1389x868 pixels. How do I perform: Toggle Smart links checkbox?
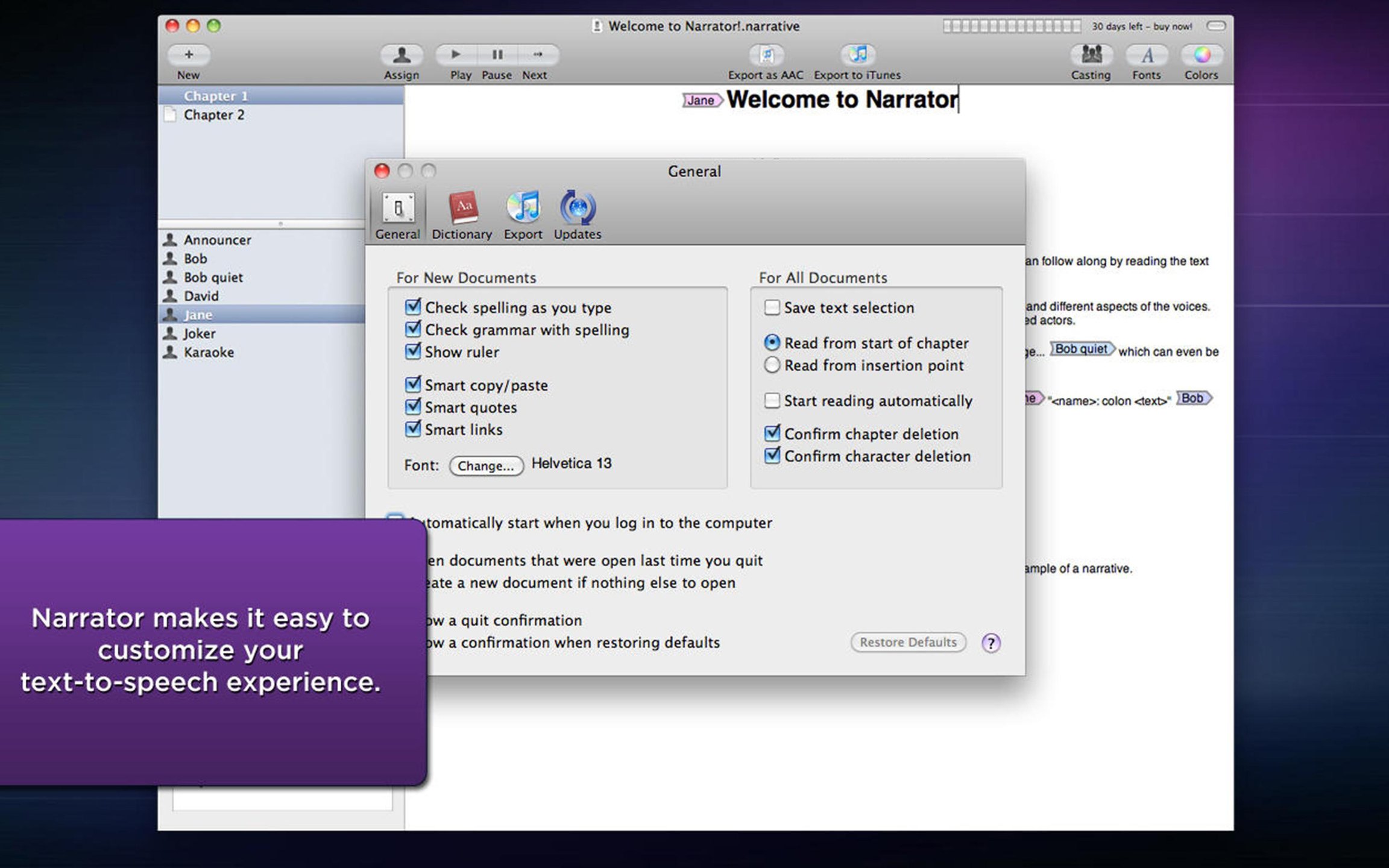[x=413, y=429]
